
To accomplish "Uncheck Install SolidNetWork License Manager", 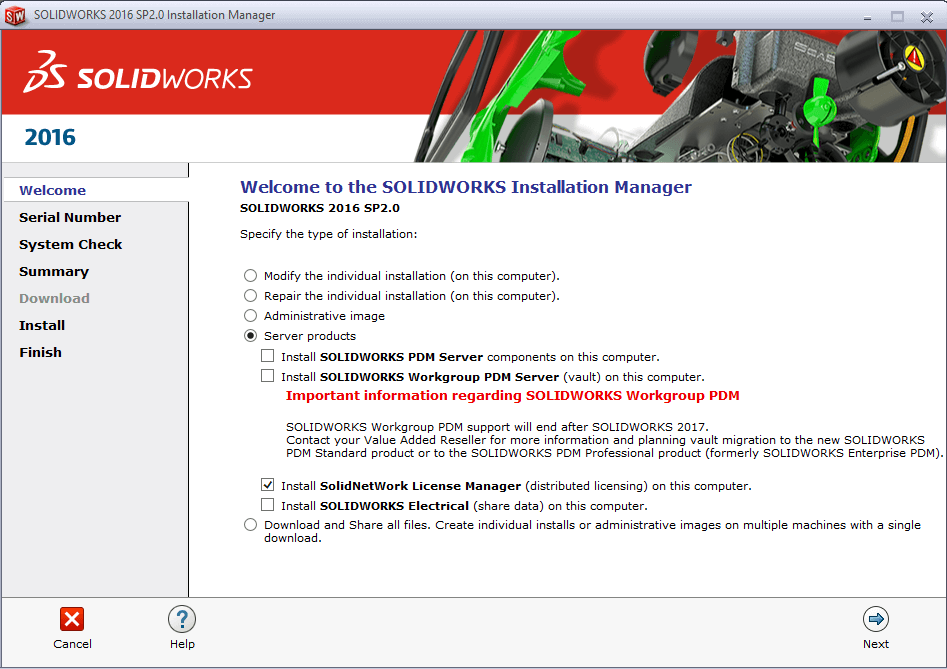I will [268, 485].
